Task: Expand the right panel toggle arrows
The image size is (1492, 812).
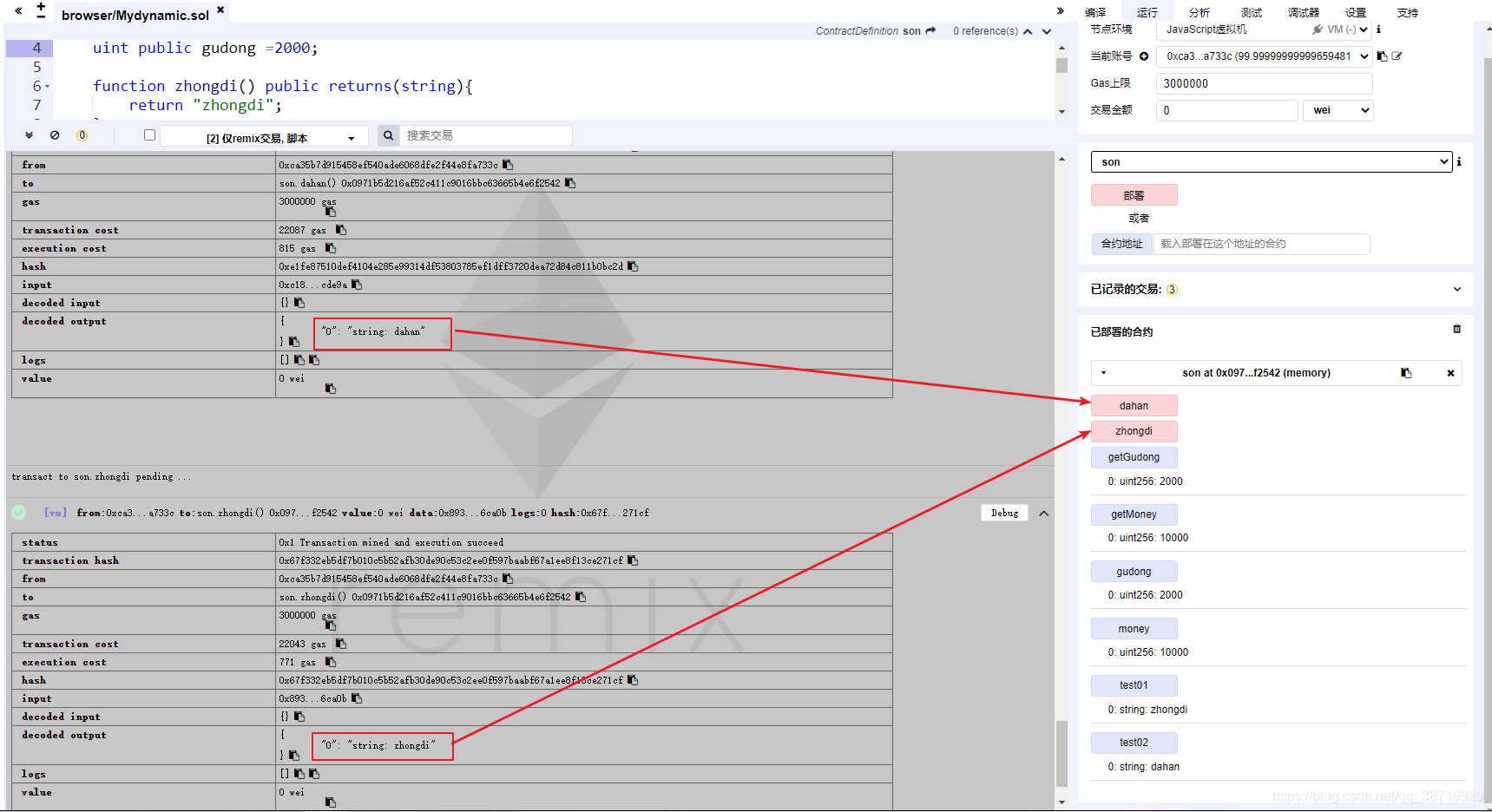Action: pos(1061,11)
